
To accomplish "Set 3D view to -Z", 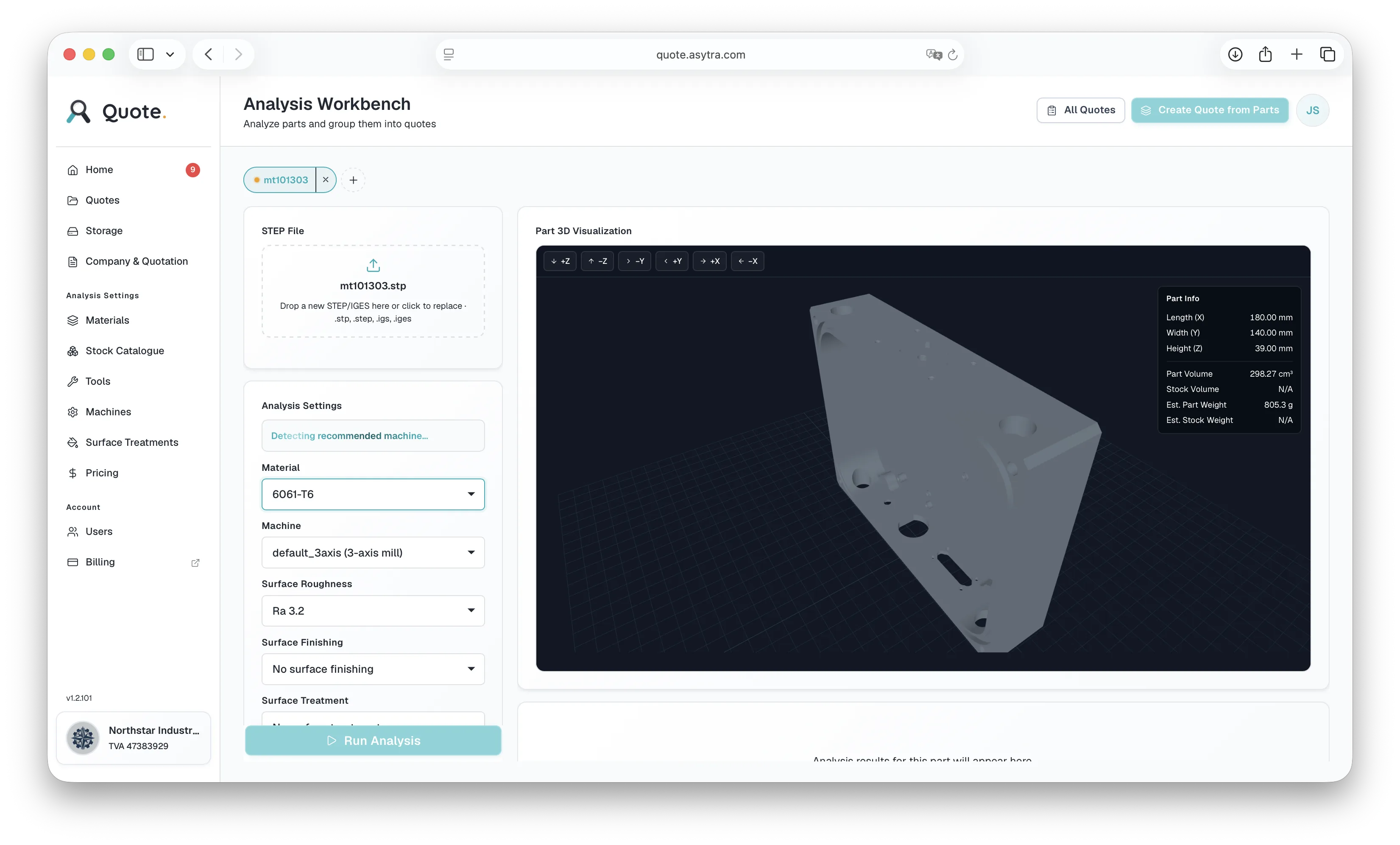I will [597, 261].
